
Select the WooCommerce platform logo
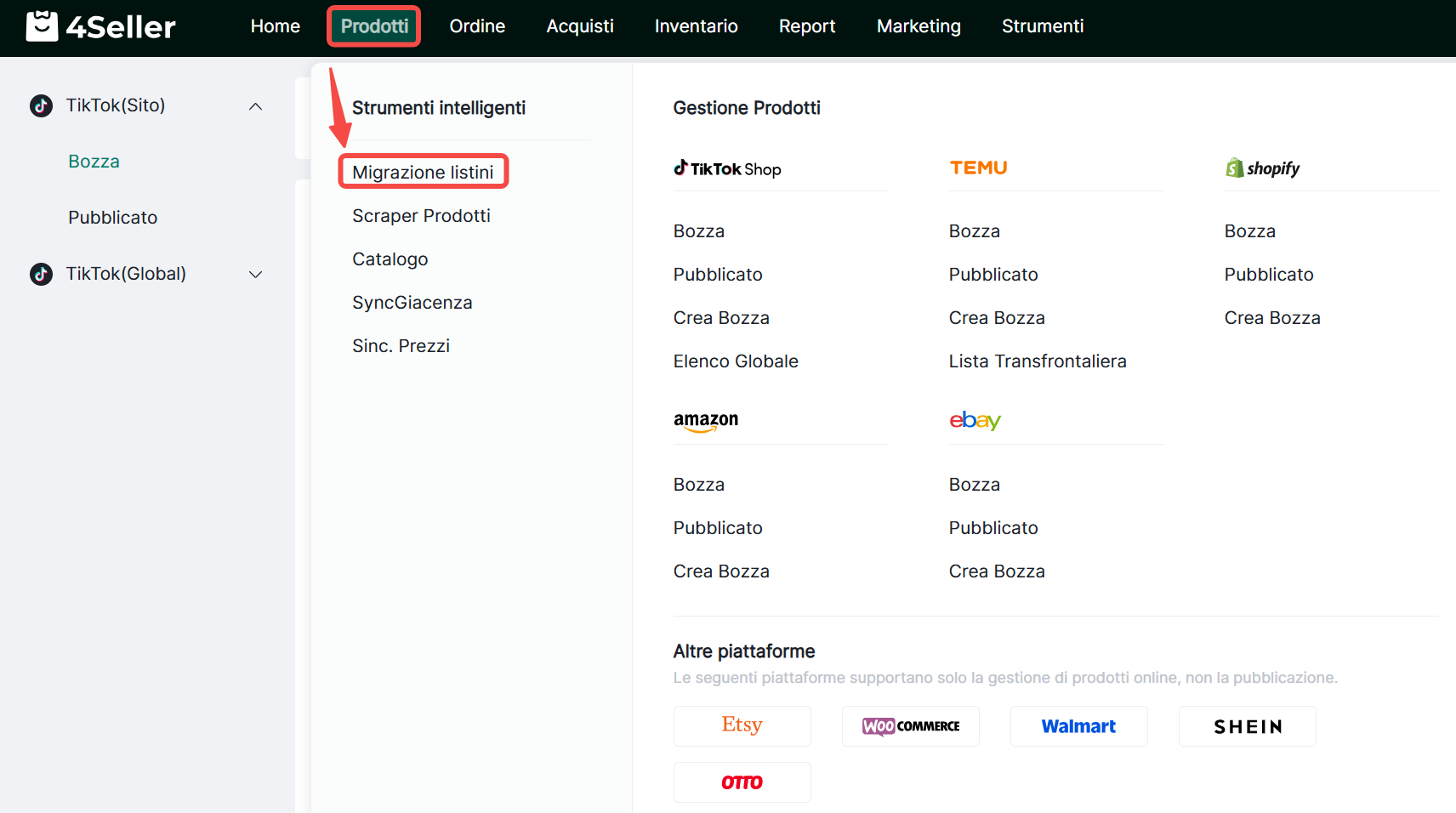(910, 725)
